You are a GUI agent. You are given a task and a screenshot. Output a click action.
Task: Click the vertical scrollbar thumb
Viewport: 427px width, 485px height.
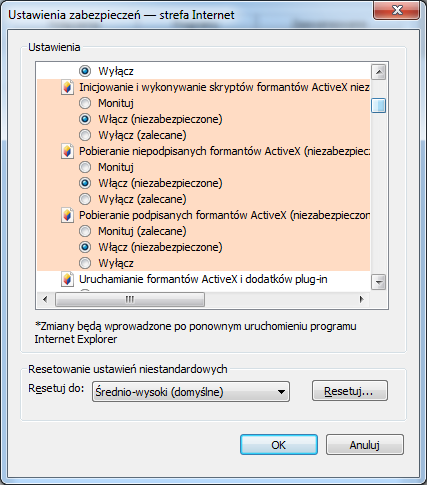click(379, 106)
